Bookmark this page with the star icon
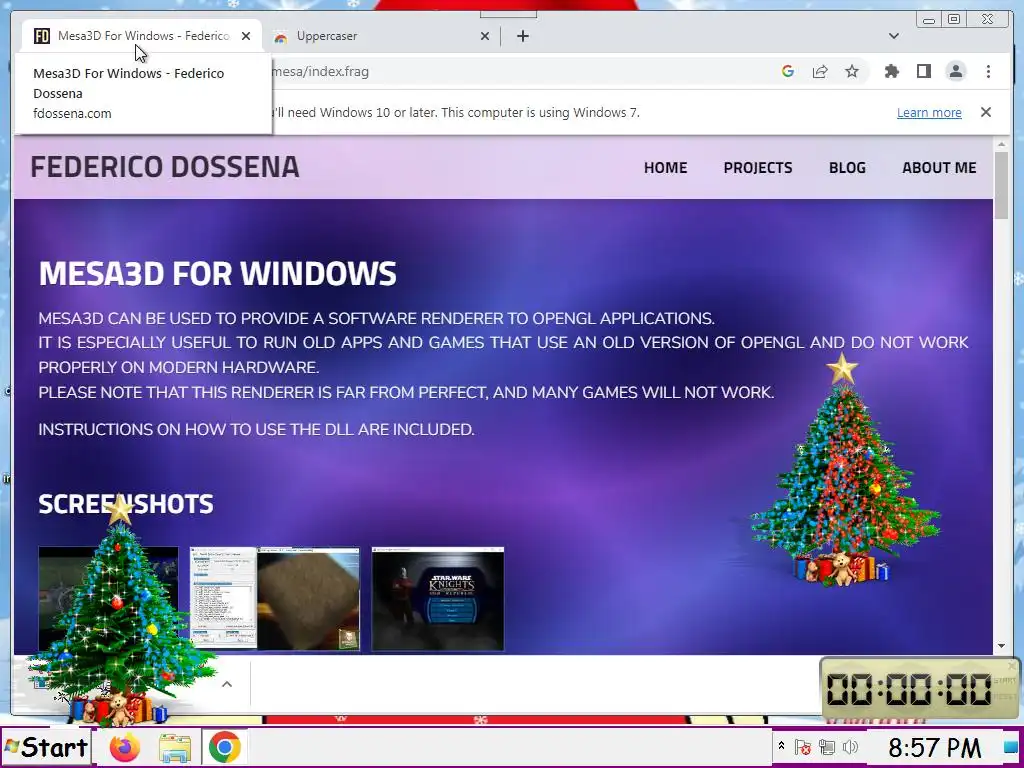This screenshot has width=1024, height=768. (x=852, y=71)
